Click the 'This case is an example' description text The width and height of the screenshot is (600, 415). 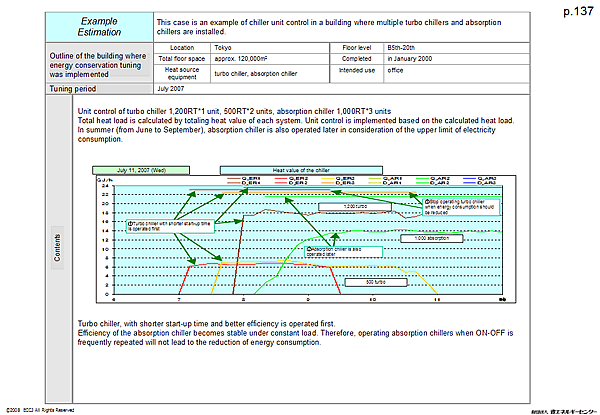coord(329,27)
